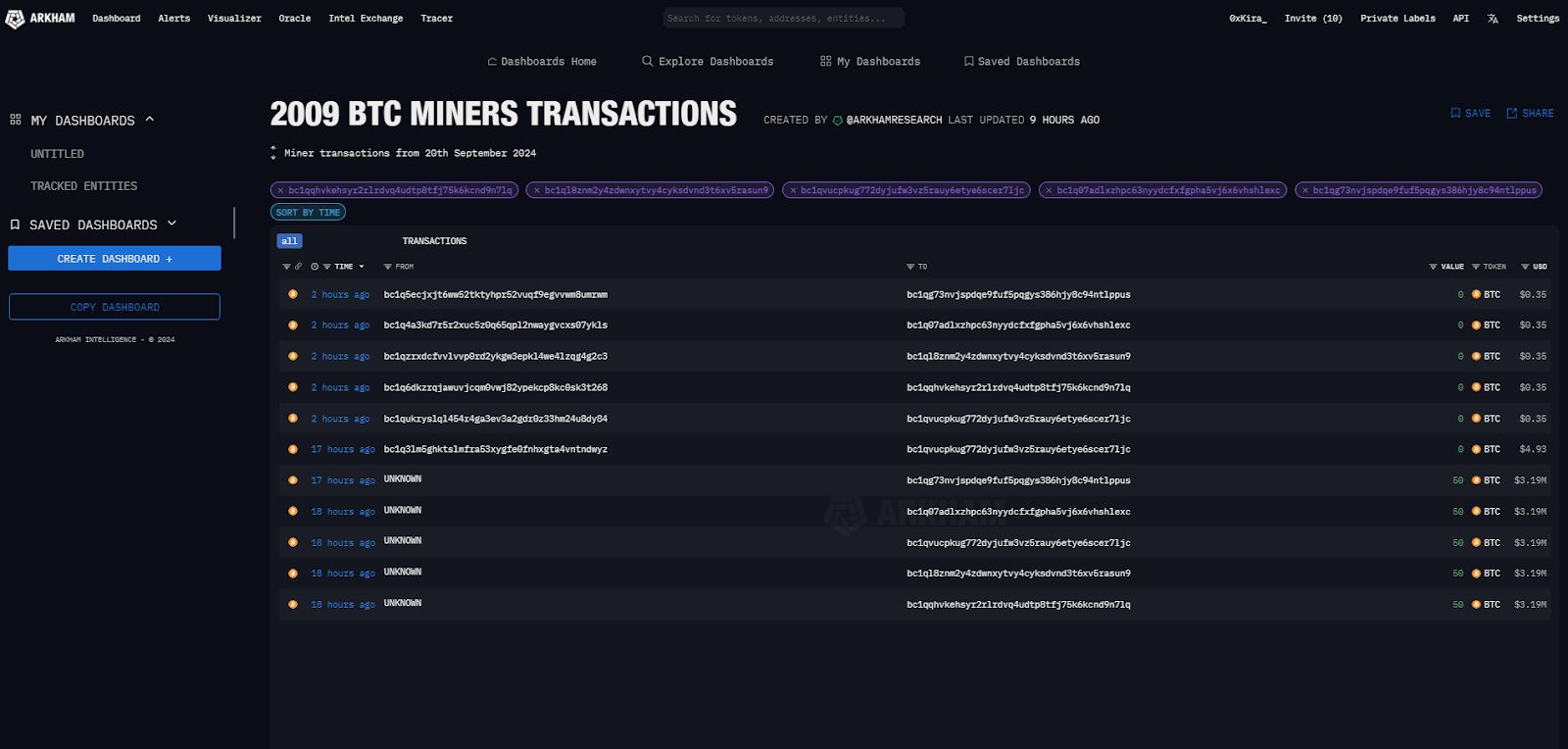1568x749 pixels.
Task: Remove the bc1q07adlxzhpc63nyydcfxfgpha5vj6x6vhshlexc filter chip
Action: (x=1049, y=190)
